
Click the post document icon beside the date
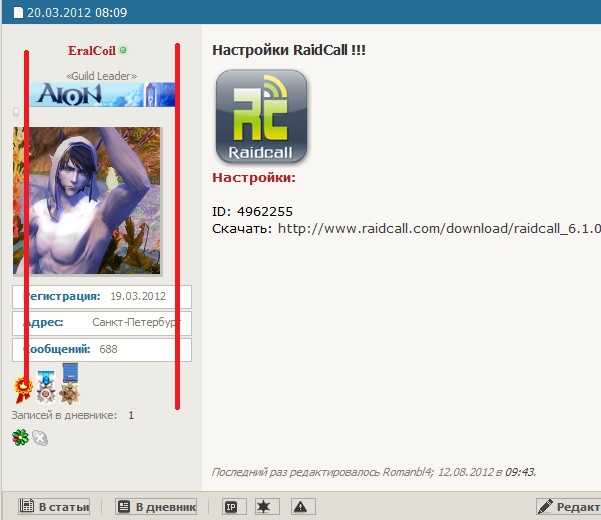tap(18, 13)
